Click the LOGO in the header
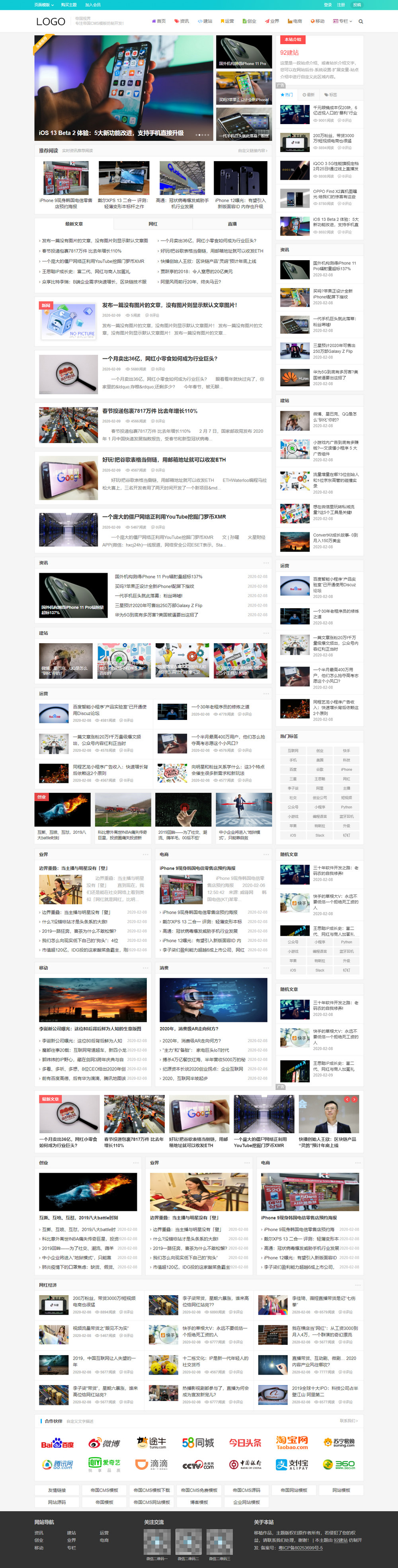The height and width of the screenshot is (1568, 398). pos(51,21)
